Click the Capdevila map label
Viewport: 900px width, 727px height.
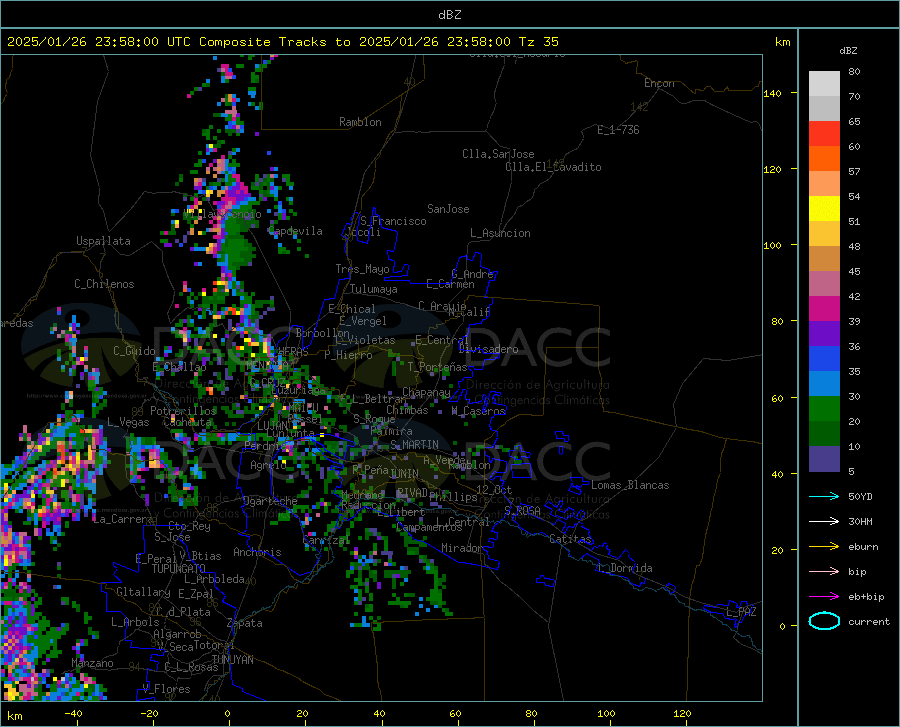click(x=295, y=231)
